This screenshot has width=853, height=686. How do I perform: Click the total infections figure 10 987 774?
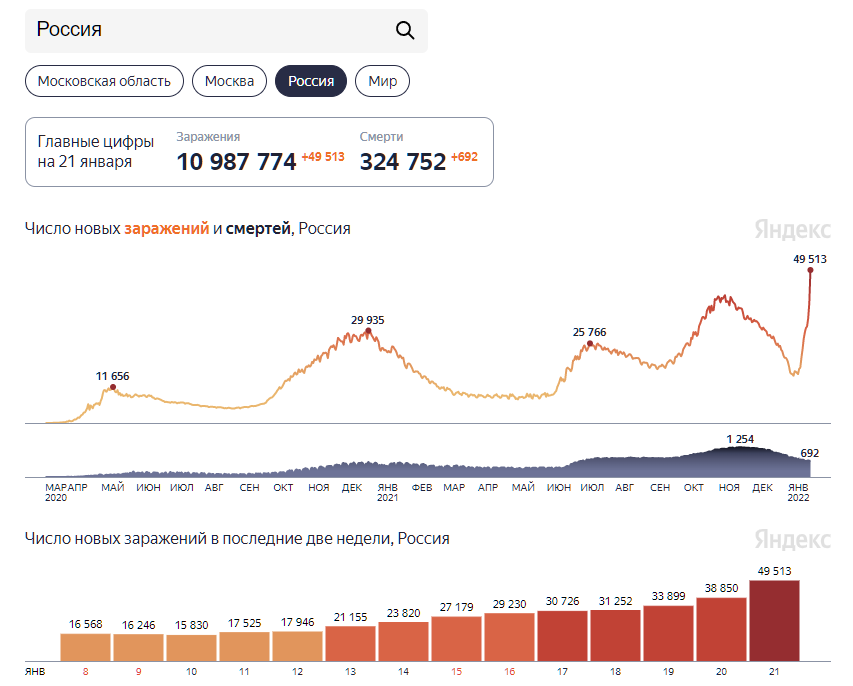tap(236, 161)
